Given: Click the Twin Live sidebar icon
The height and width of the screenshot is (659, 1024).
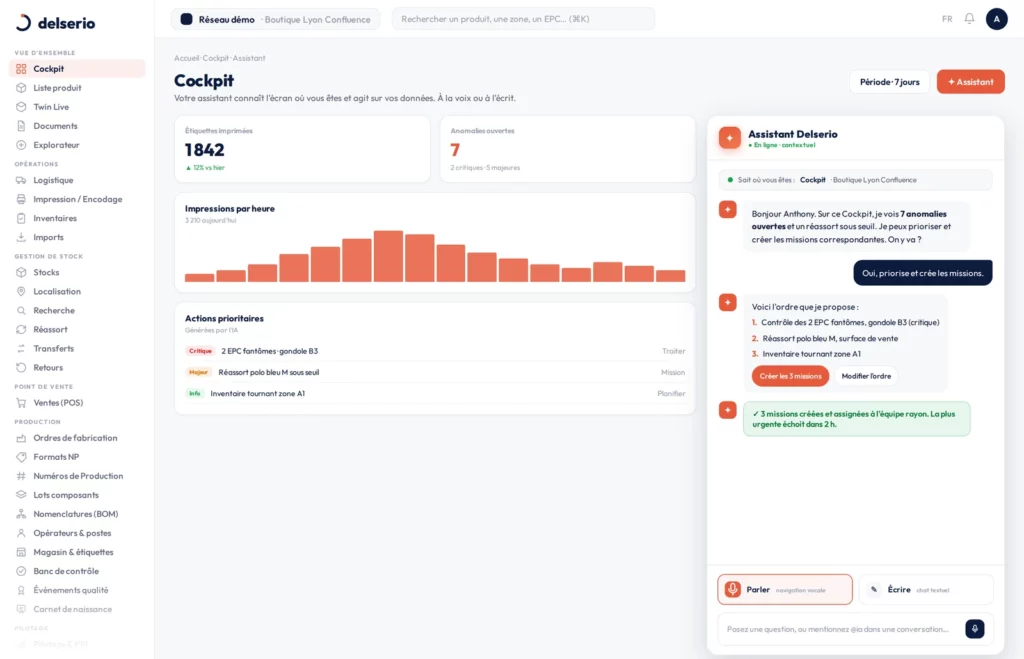Looking at the screenshot, I should pyautogui.click(x=21, y=106).
